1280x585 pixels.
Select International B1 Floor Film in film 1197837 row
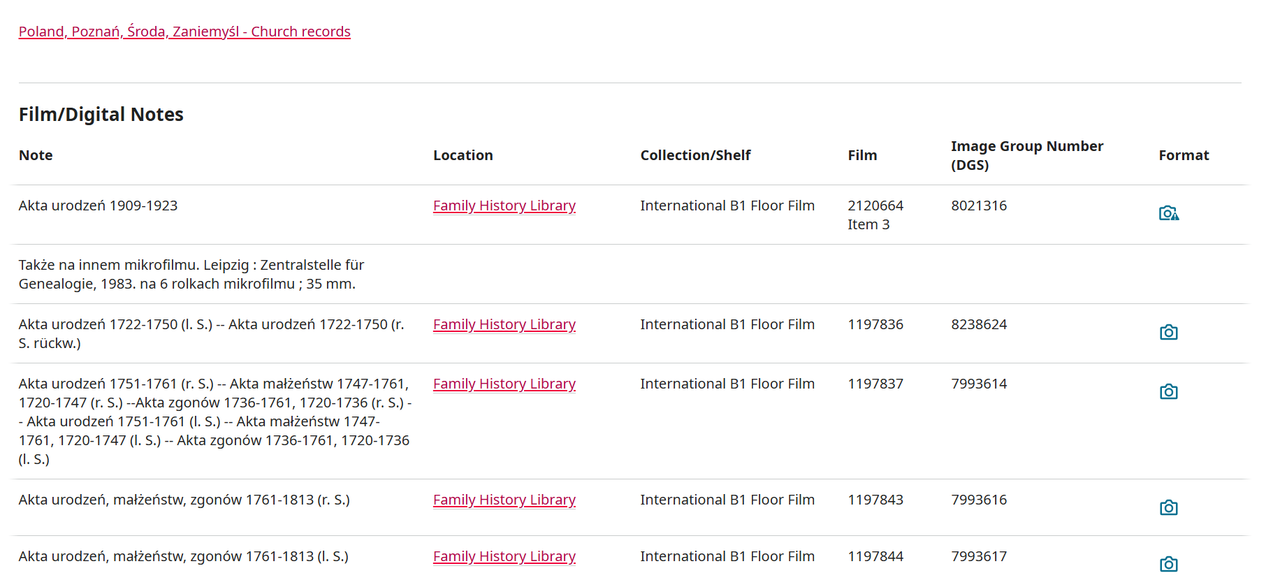(727, 383)
